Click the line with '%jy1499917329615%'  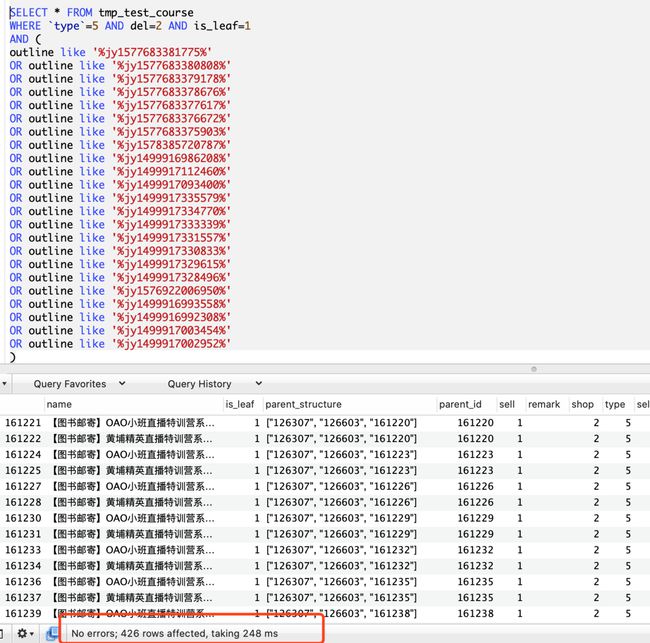click(x=120, y=265)
